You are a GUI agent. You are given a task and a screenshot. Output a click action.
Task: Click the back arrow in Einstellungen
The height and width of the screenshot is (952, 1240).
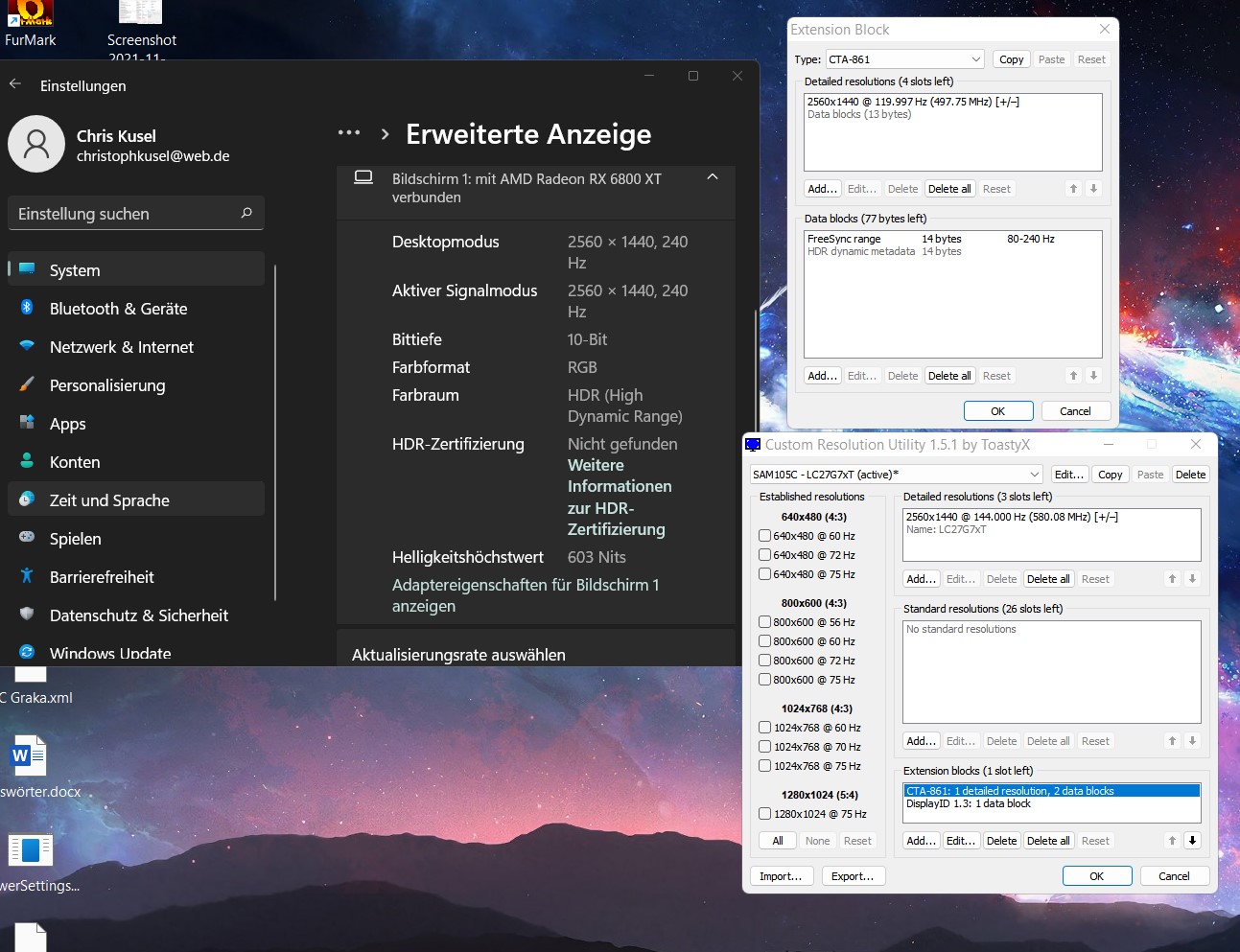pyautogui.click(x=14, y=84)
